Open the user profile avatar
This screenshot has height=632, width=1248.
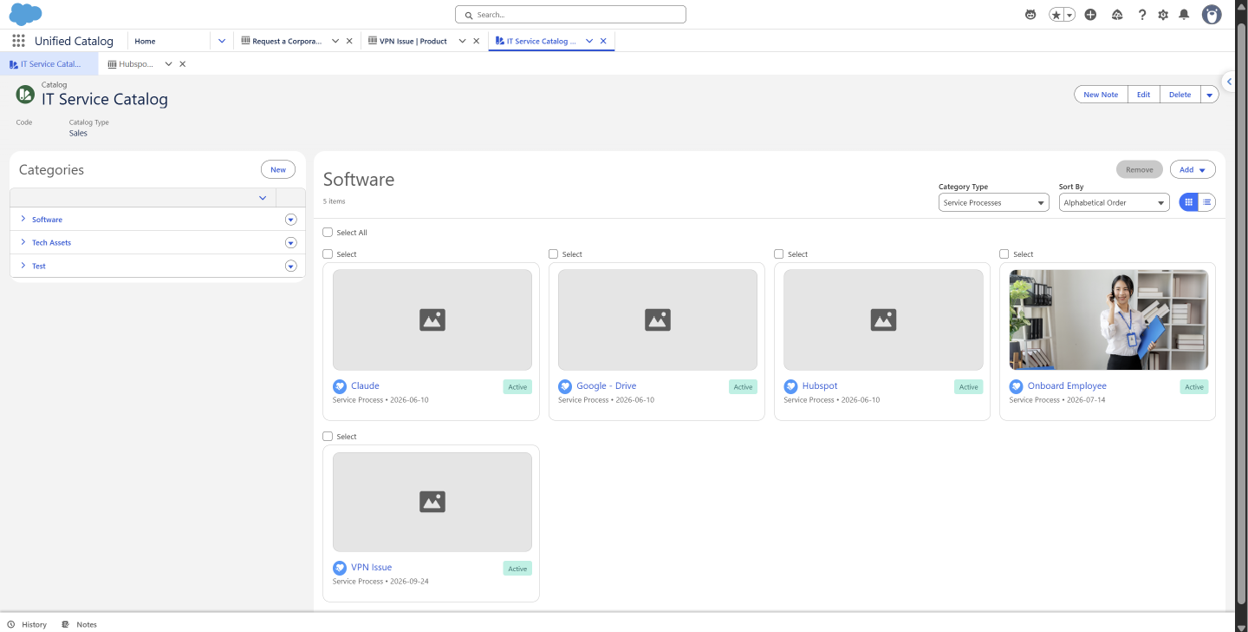point(1212,14)
